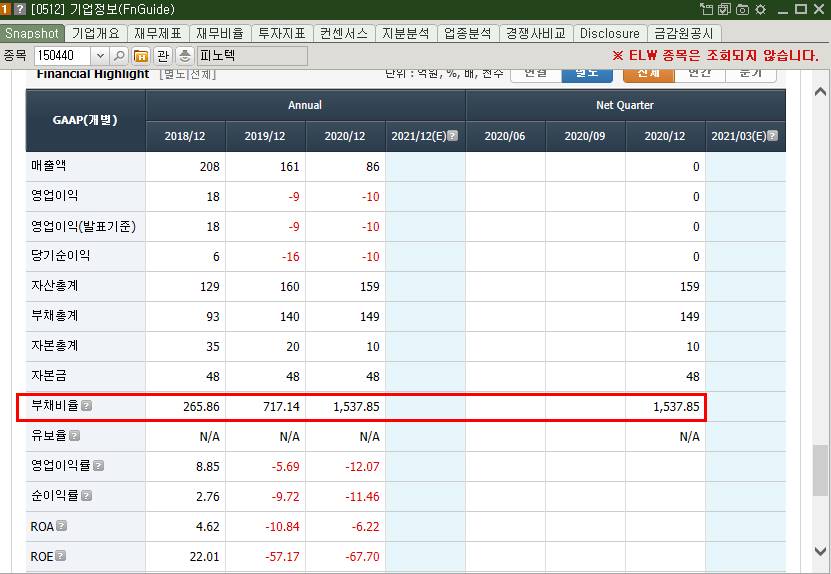Open the 컨센서스 tab

[x=344, y=33]
